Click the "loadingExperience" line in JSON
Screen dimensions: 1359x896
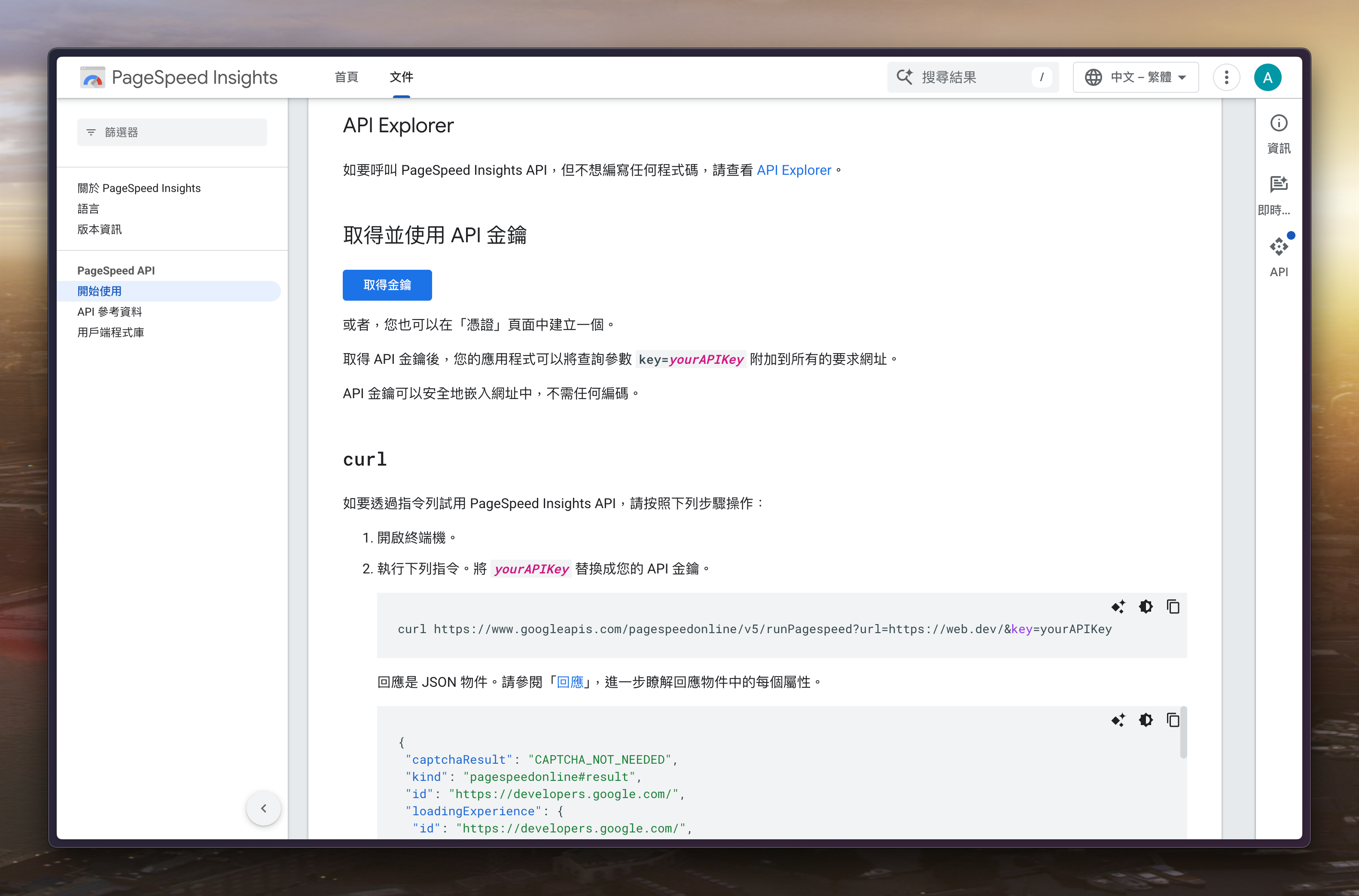click(x=484, y=811)
